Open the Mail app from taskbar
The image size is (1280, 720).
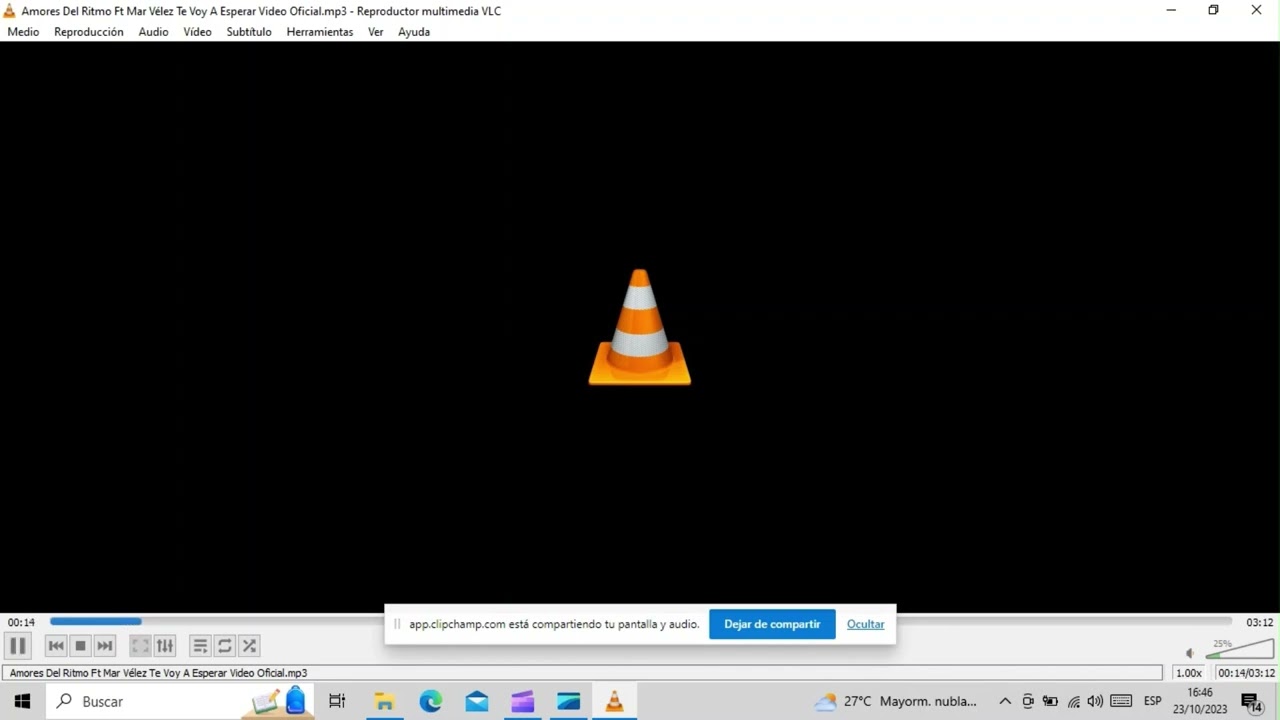point(477,701)
